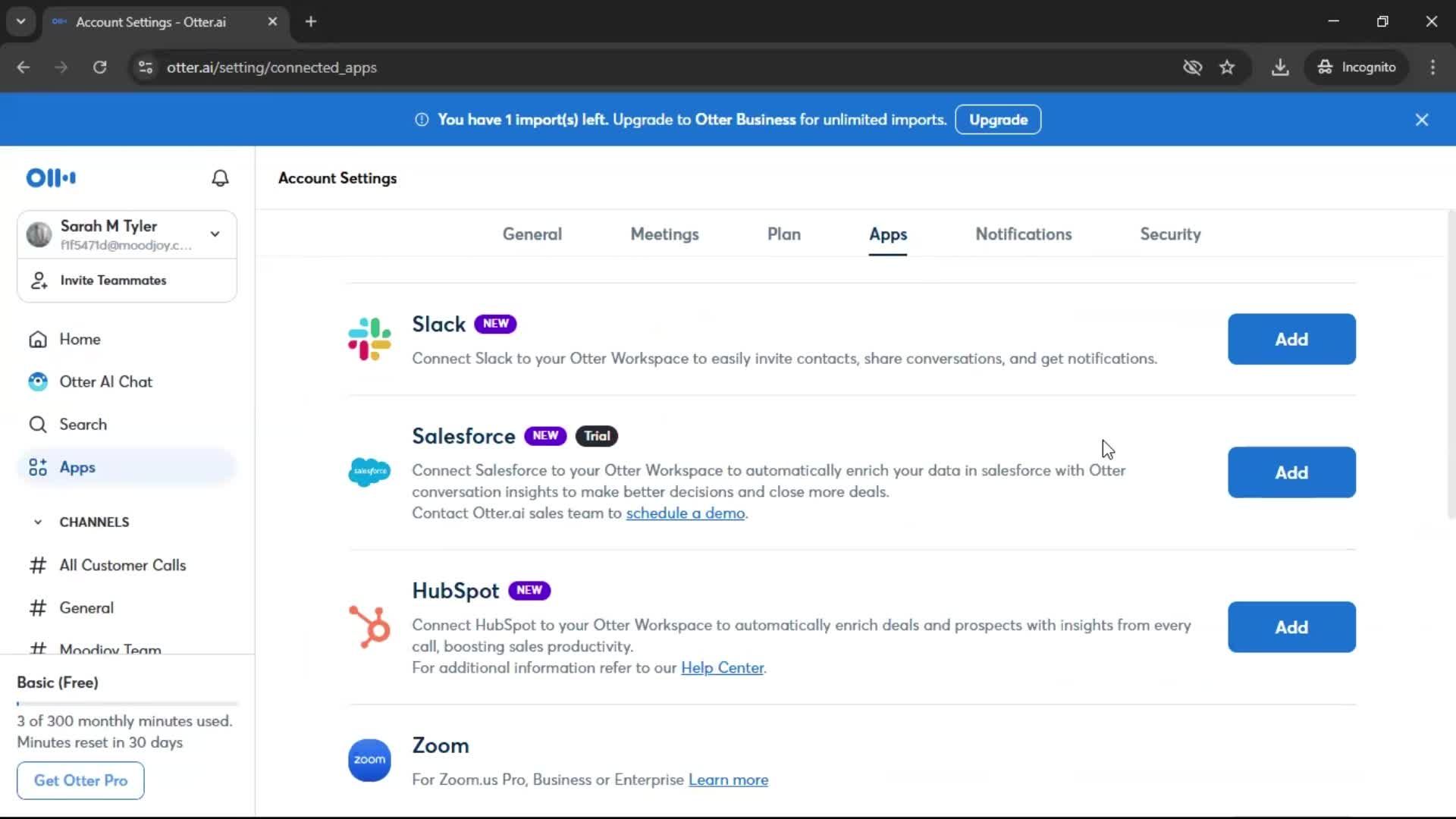
Task: Click the Incognito indicator
Action: coord(1356,67)
